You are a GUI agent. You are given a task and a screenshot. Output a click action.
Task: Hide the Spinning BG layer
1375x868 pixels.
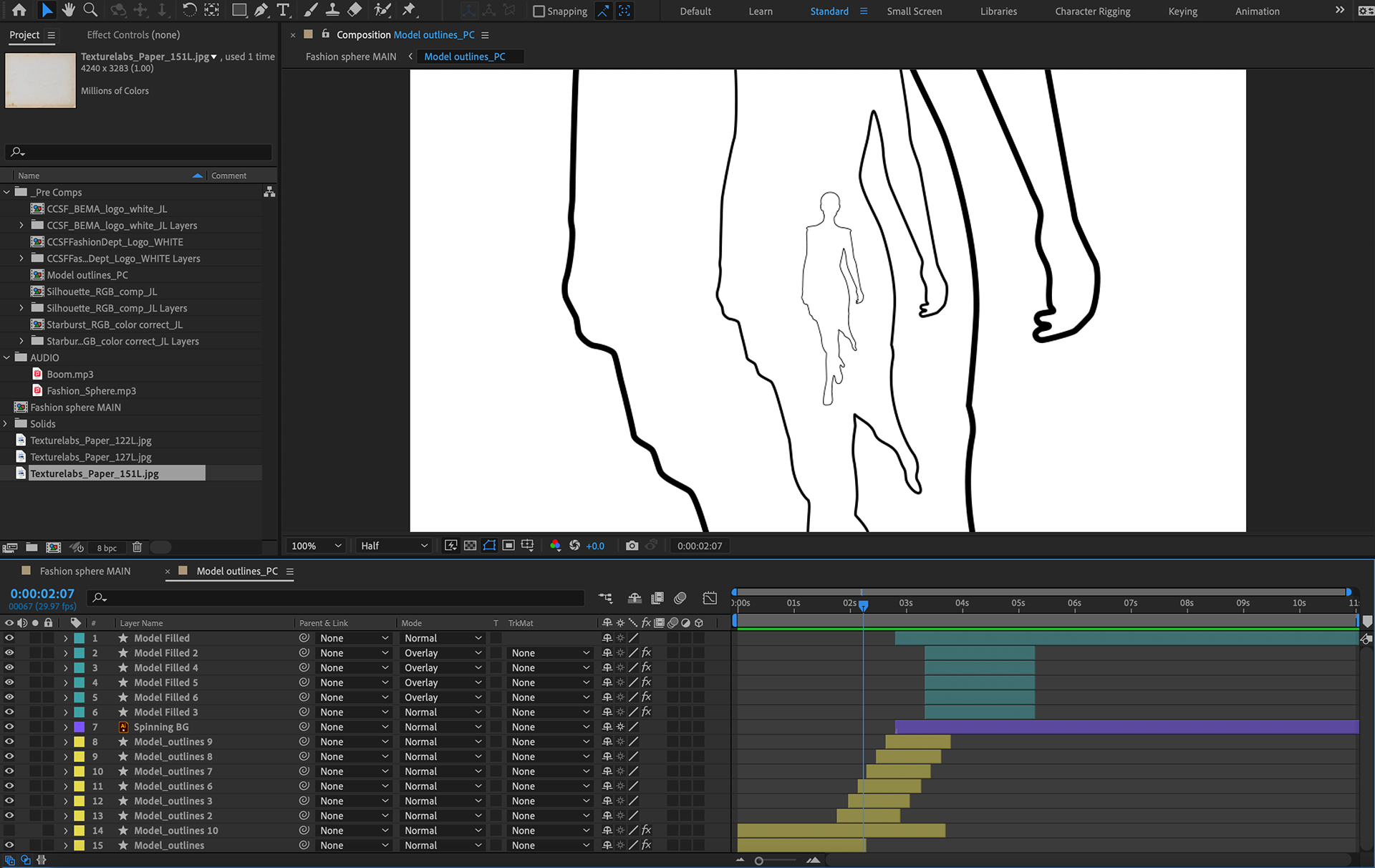[x=9, y=727]
